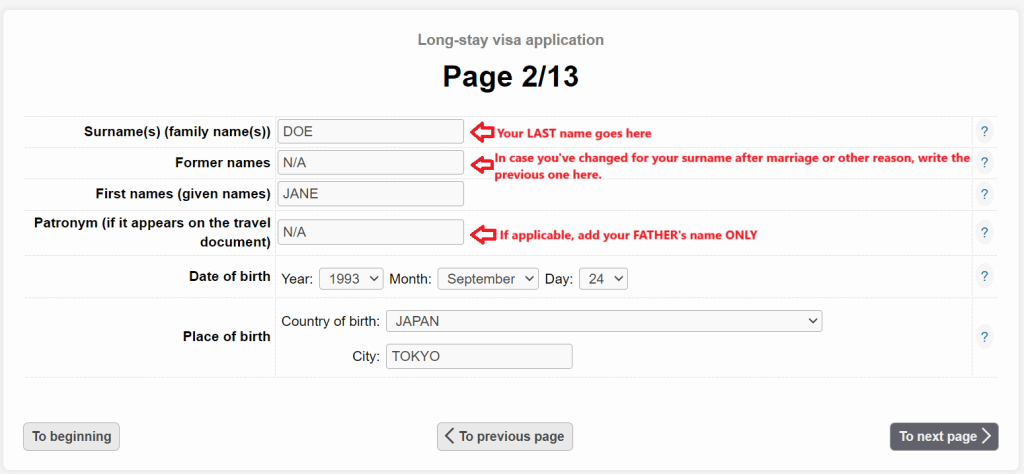Focus the First names field with JANE

pos(370,194)
